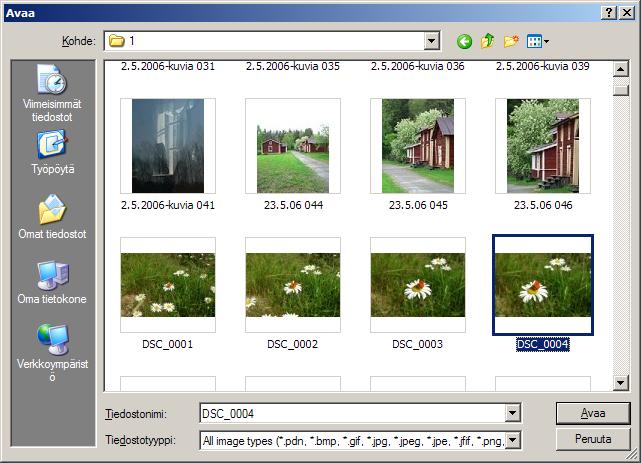Screen dimensions: 641x463
Task: Open Viimeisimmät tiedostot in the places bar
Action: (x=52, y=93)
